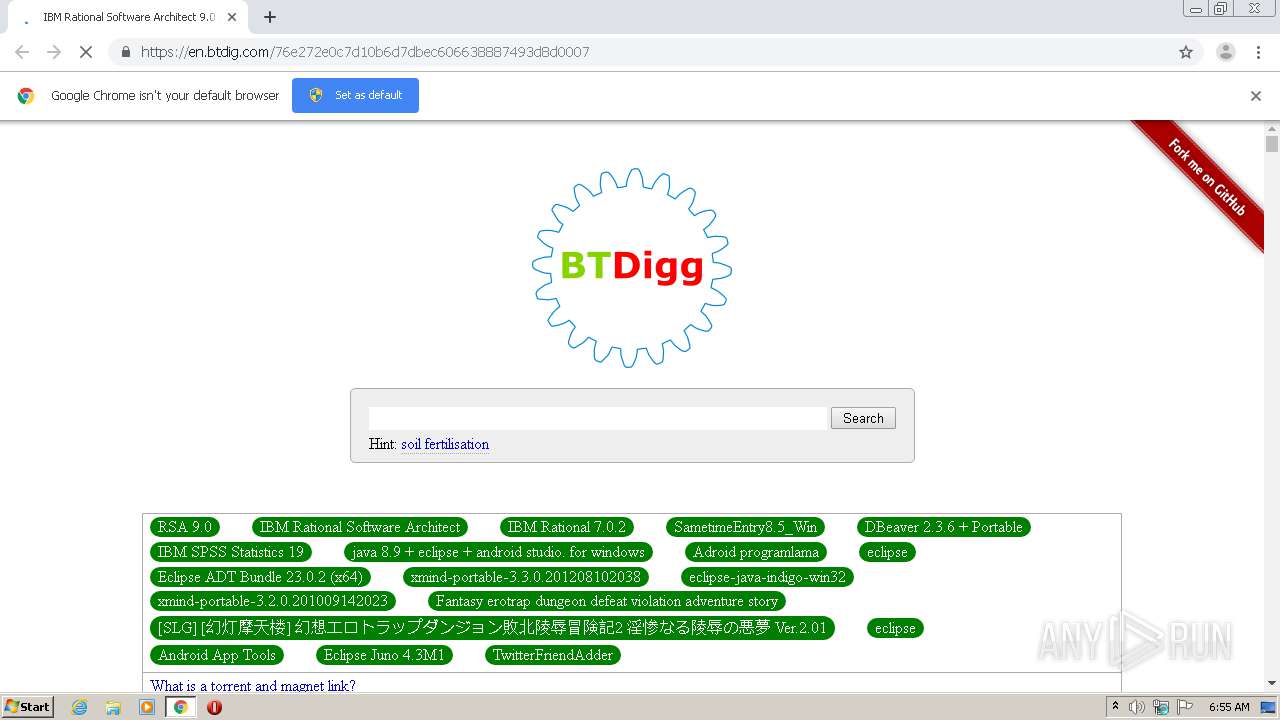Open the Fantasy erotrap dungeon tag

click(x=607, y=601)
